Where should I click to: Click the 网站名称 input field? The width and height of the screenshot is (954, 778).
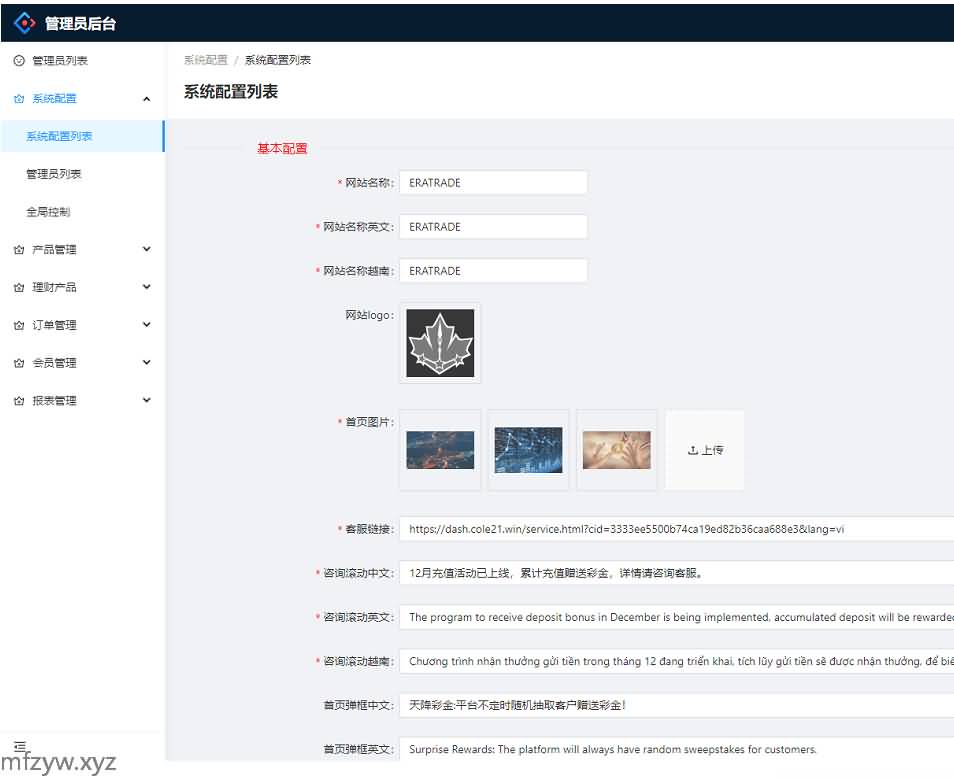[x=493, y=183]
